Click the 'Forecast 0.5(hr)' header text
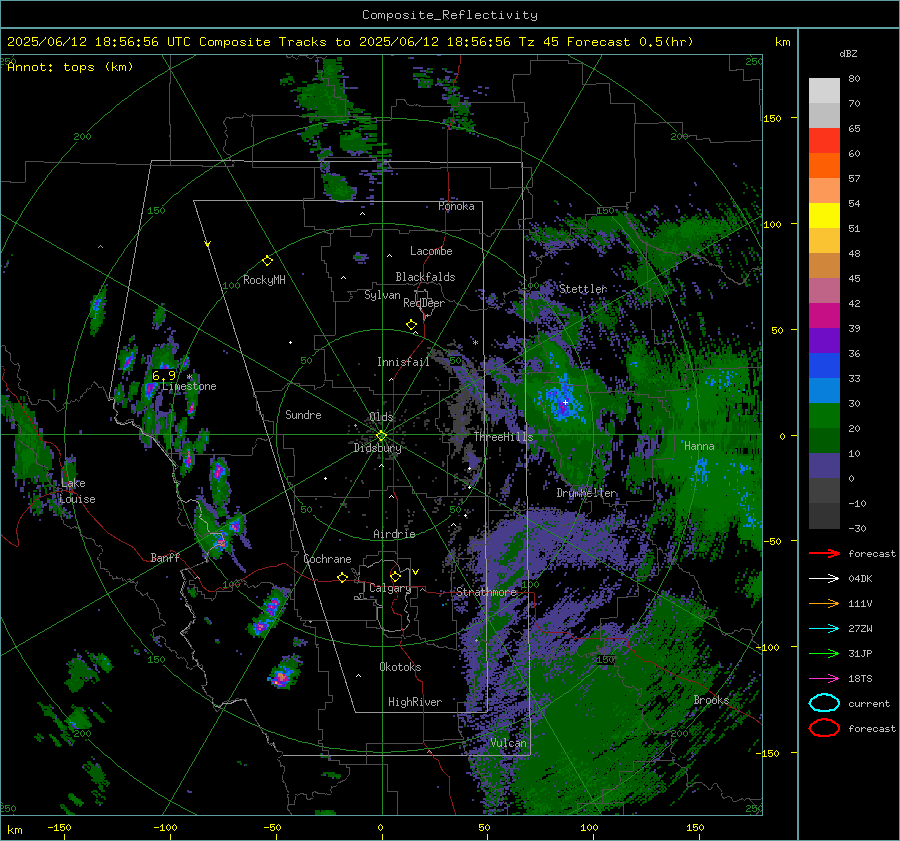This screenshot has height=841, width=900. point(630,42)
